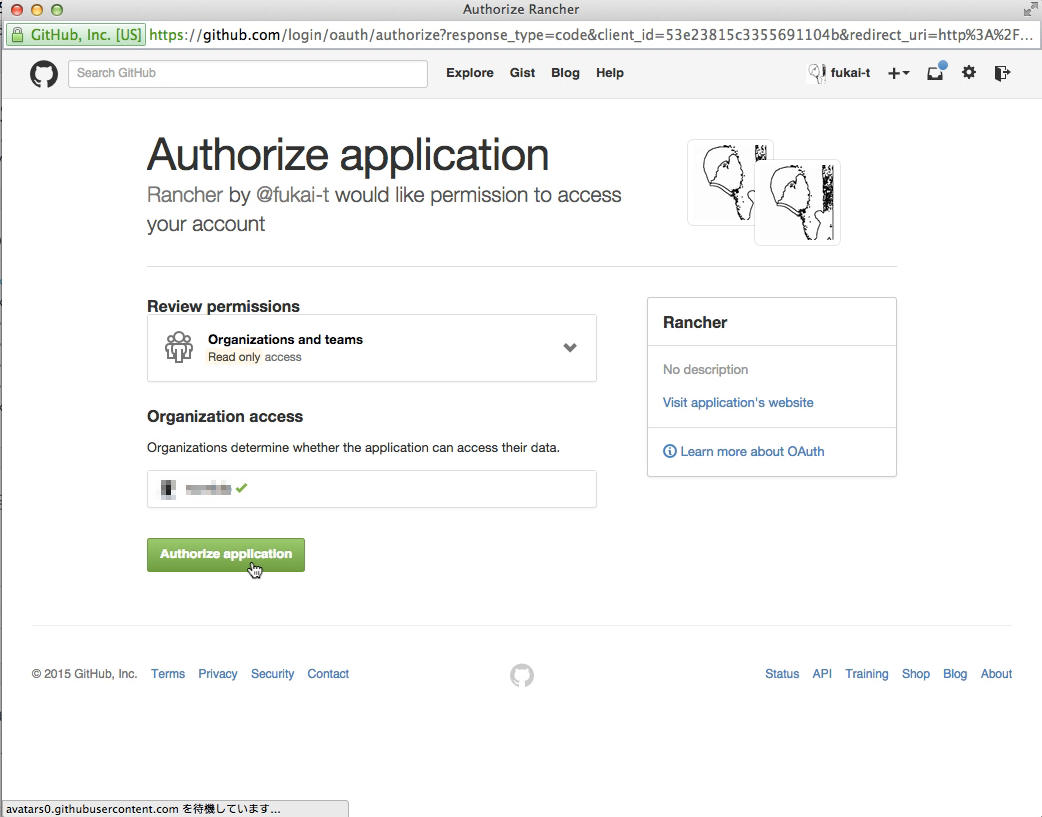Click the Review permissions heading
The width and height of the screenshot is (1042, 817).
[223, 306]
